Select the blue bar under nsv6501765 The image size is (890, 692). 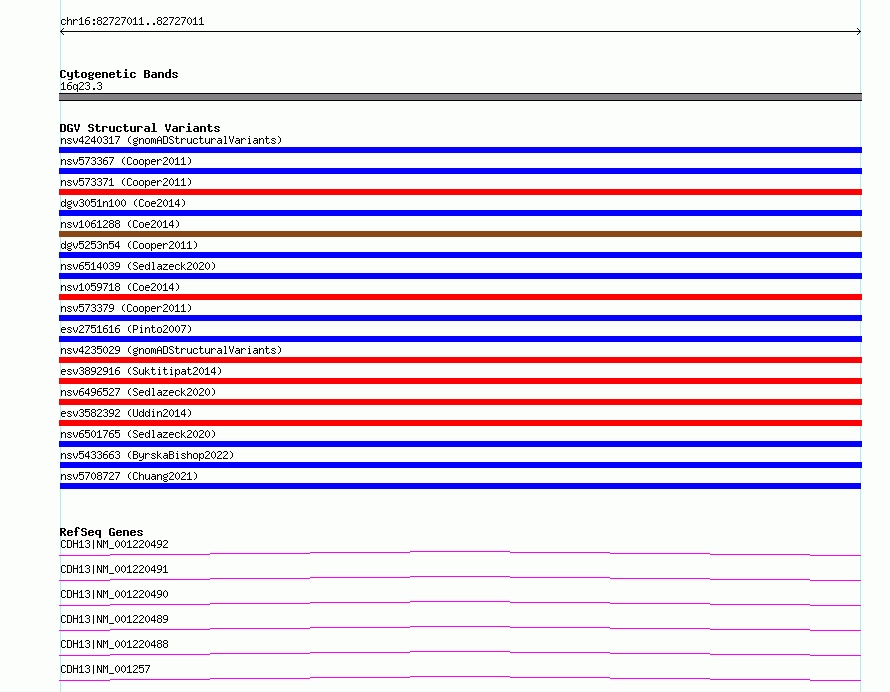(x=460, y=444)
